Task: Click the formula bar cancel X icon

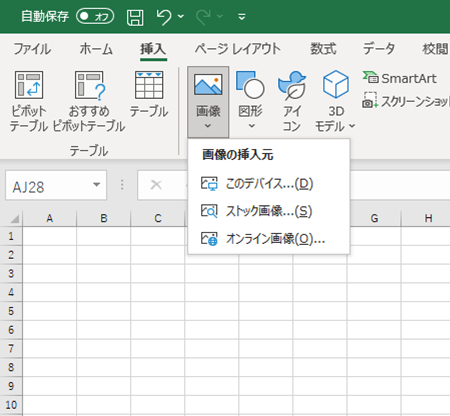Action: pos(156,184)
